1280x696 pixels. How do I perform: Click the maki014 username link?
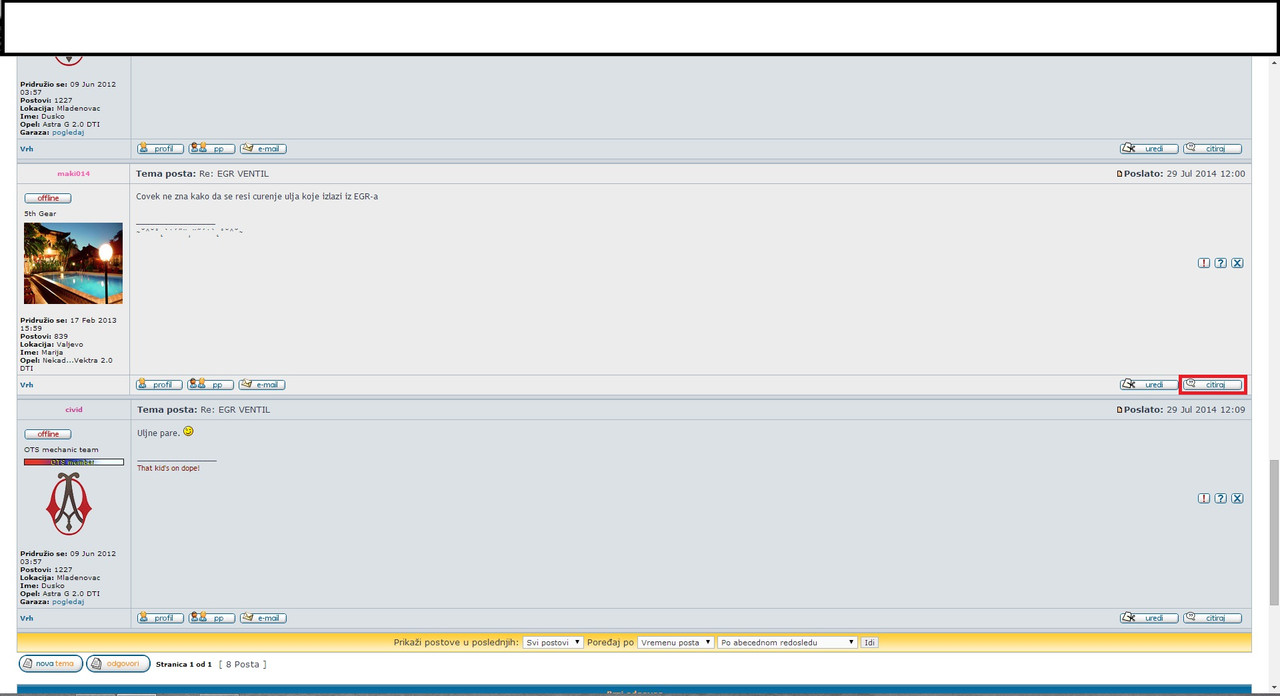[73, 174]
